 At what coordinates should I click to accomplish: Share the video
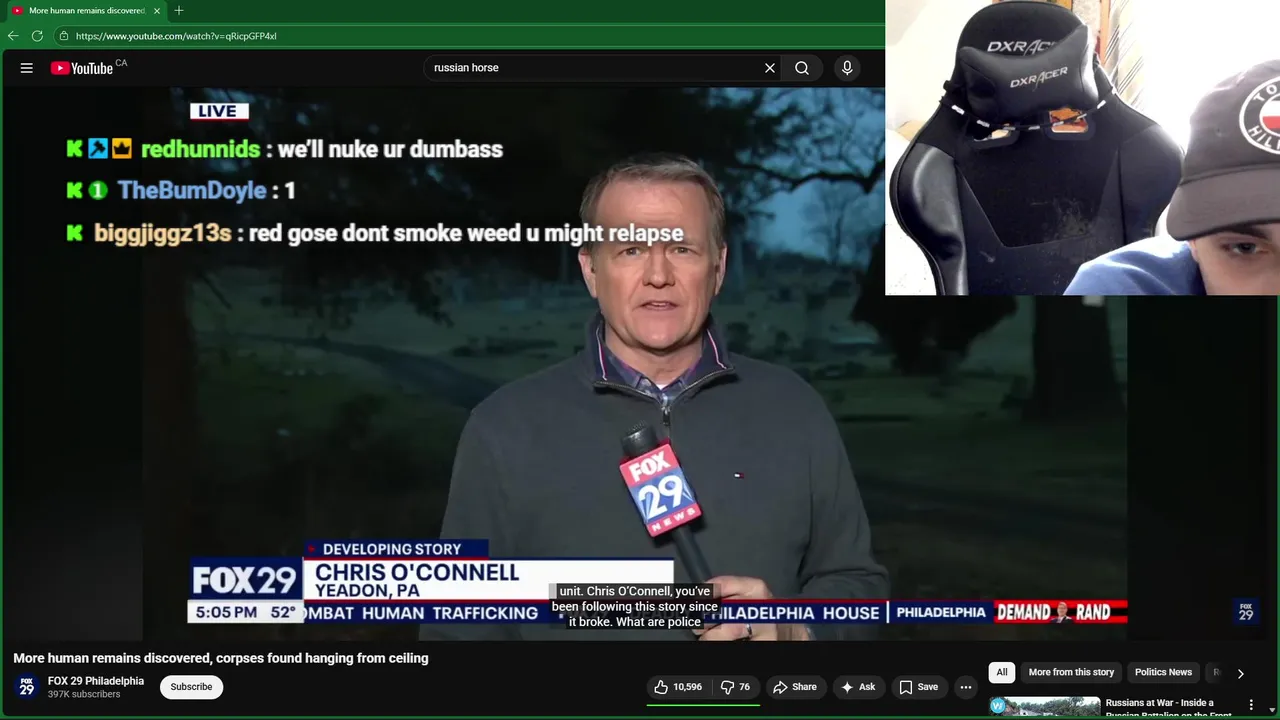click(x=795, y=687)
